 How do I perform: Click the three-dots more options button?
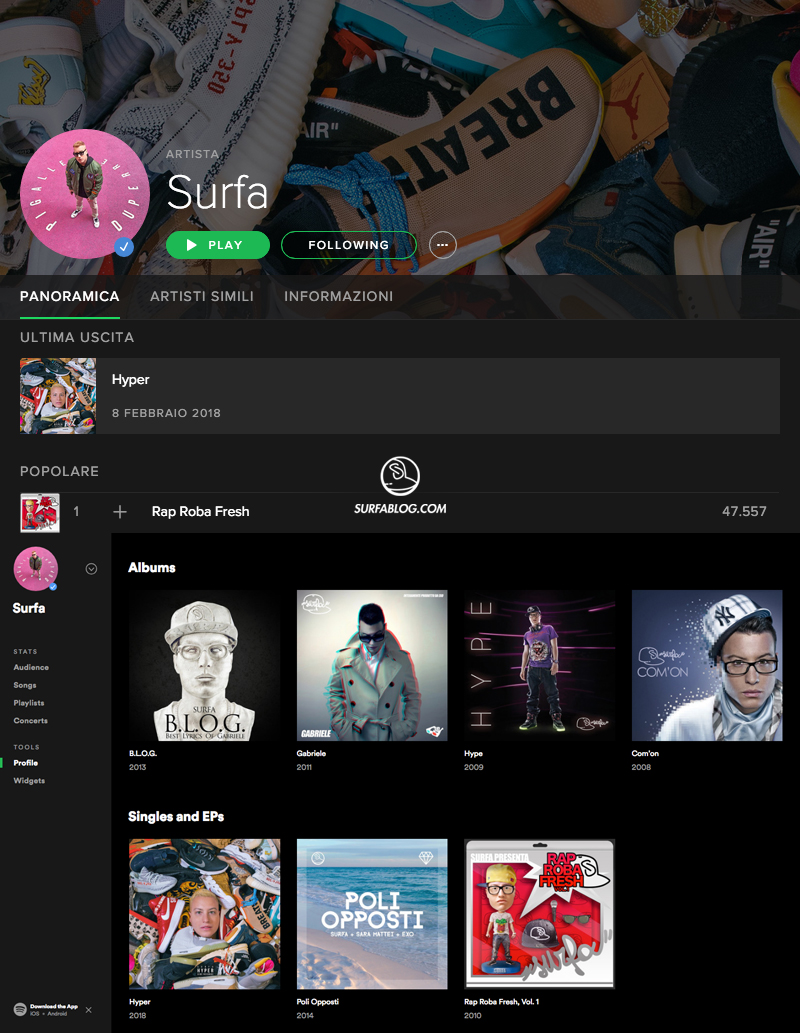[442, 245]
